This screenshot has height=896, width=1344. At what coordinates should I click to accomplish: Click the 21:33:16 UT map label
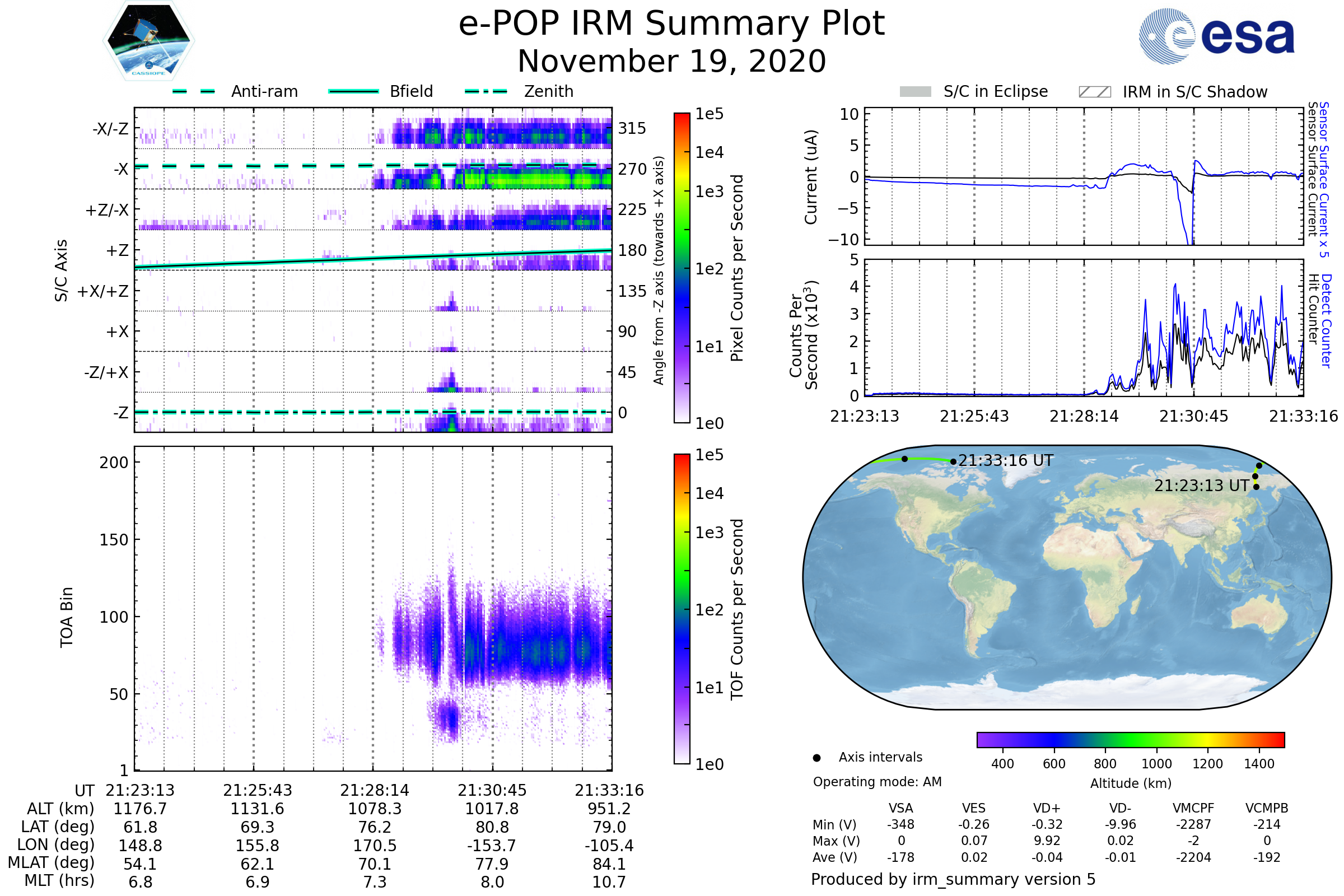pyautogui.click(x=1005, y=460)
